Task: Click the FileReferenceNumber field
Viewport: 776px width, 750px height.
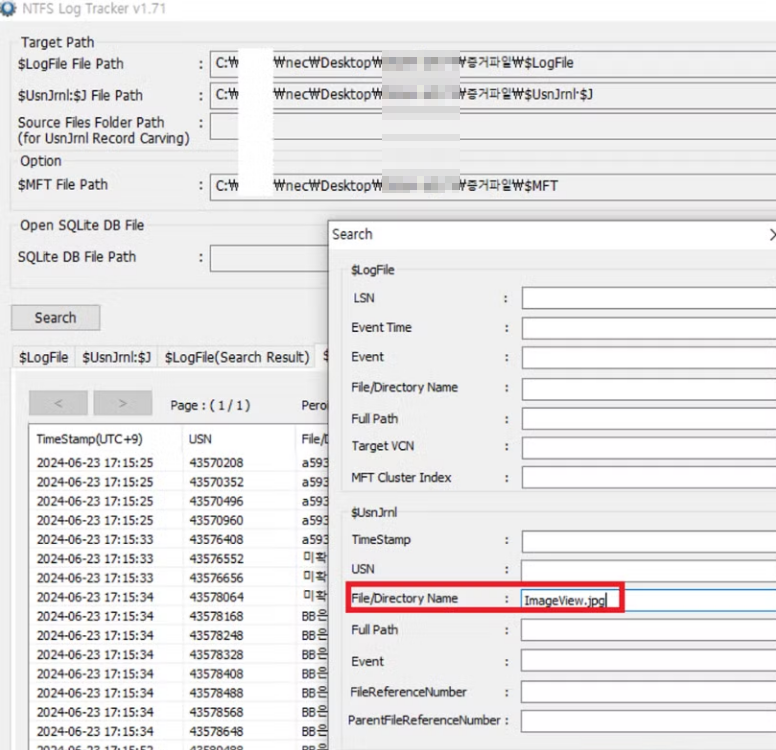Action: (x=649, y=692)
